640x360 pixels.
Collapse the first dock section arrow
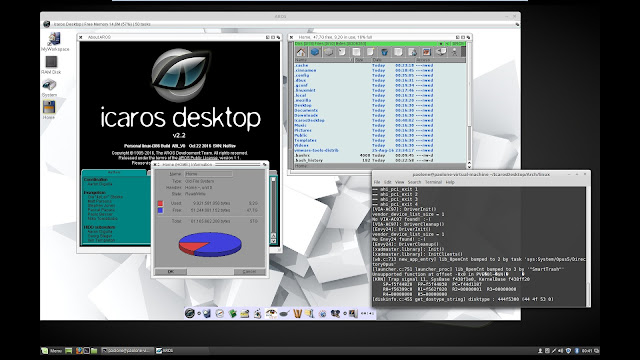click(199, 313)
